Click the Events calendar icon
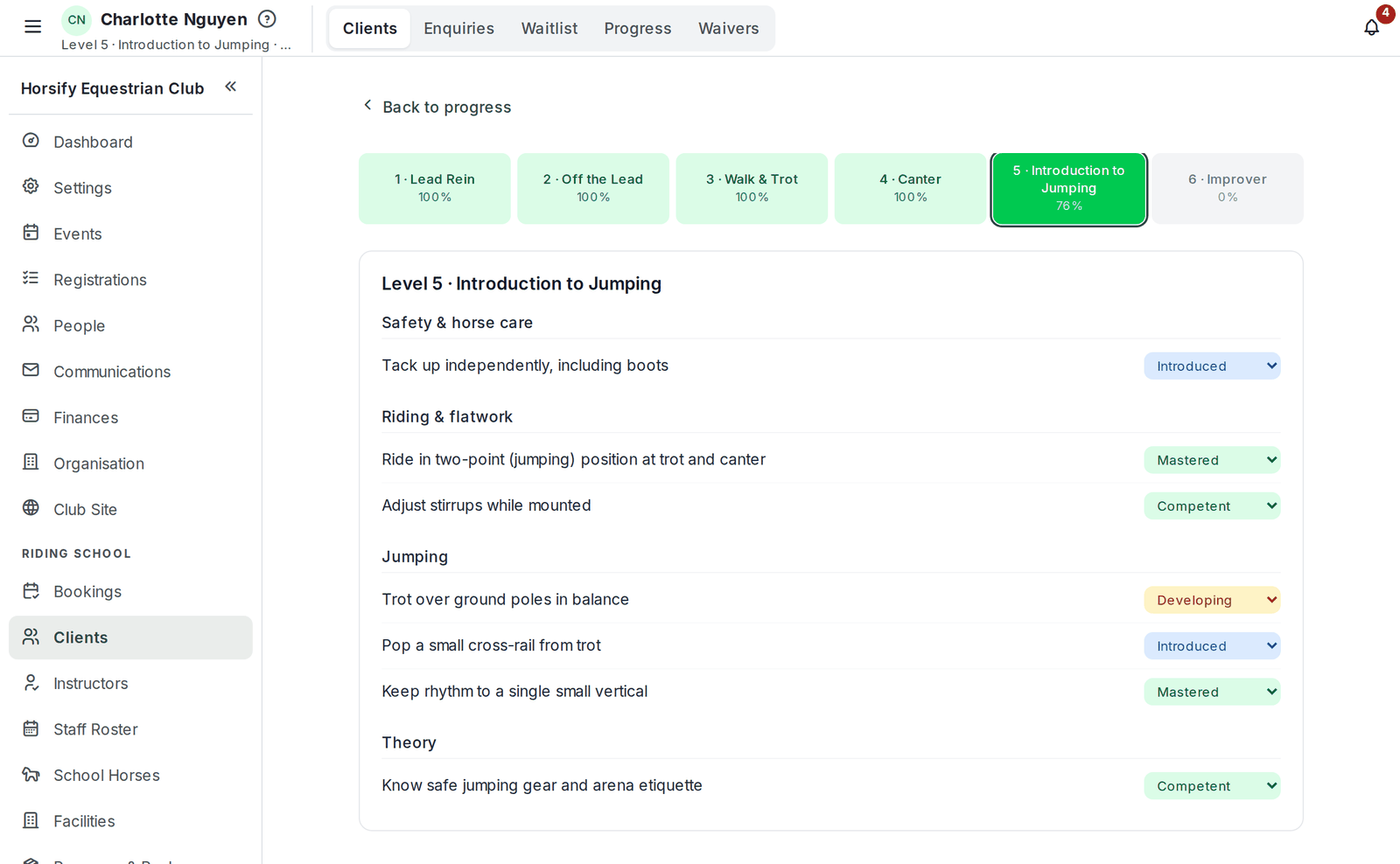The width and height of the screenshot is (1400, 864). pyautogui.click(x=31, y=233)
